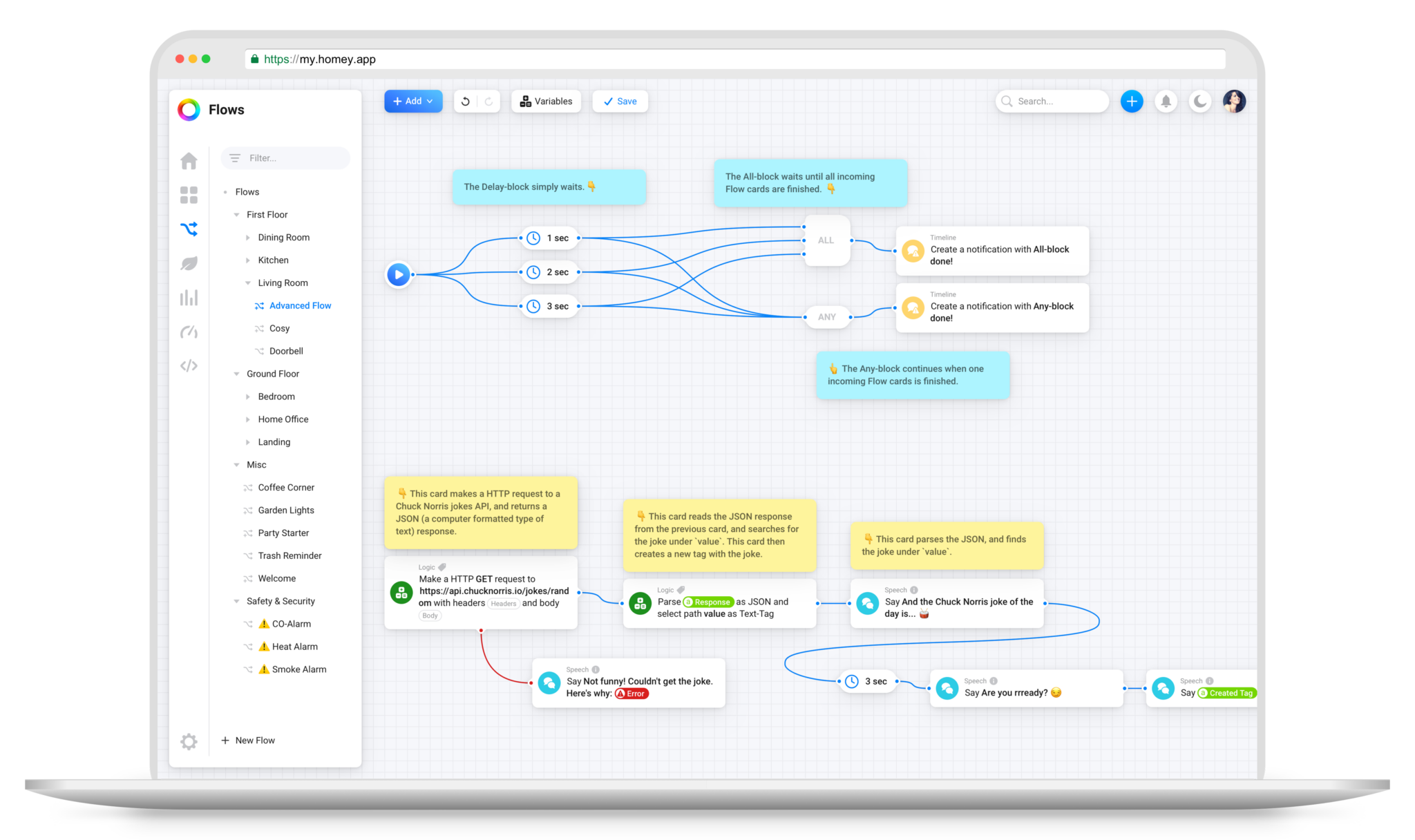The image size is (1415, 840).
Task: Open the Devices grid icon in sidebar
Action: click(x=189, y=195)
